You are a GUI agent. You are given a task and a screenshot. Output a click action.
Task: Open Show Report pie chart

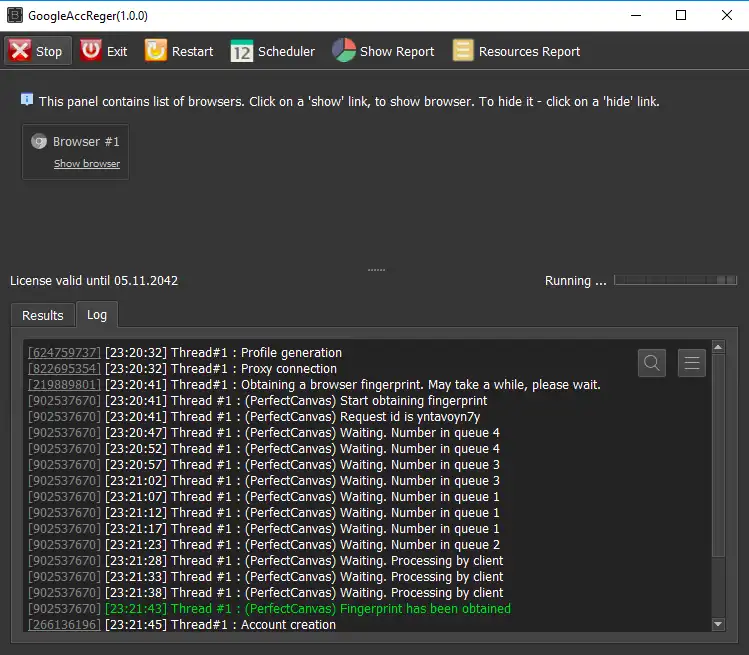(x=344, y=50)
